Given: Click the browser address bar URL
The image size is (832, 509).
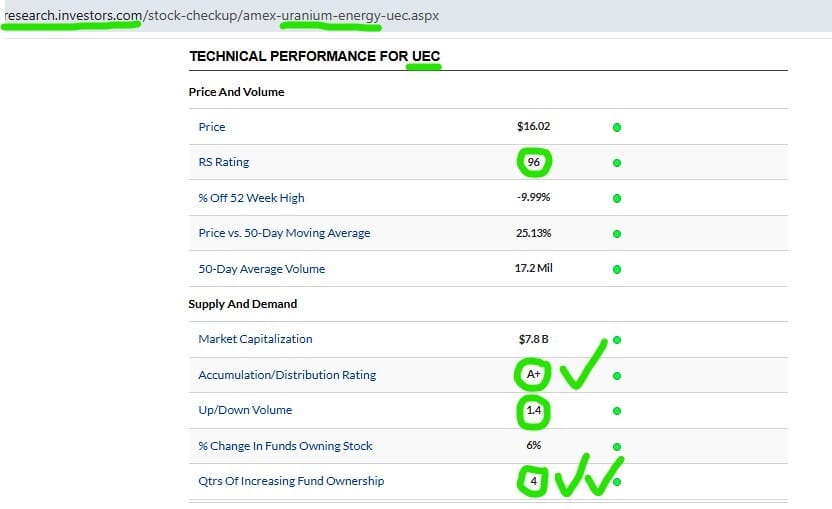Looking at the screenshot, I should (x=222, y=15).
